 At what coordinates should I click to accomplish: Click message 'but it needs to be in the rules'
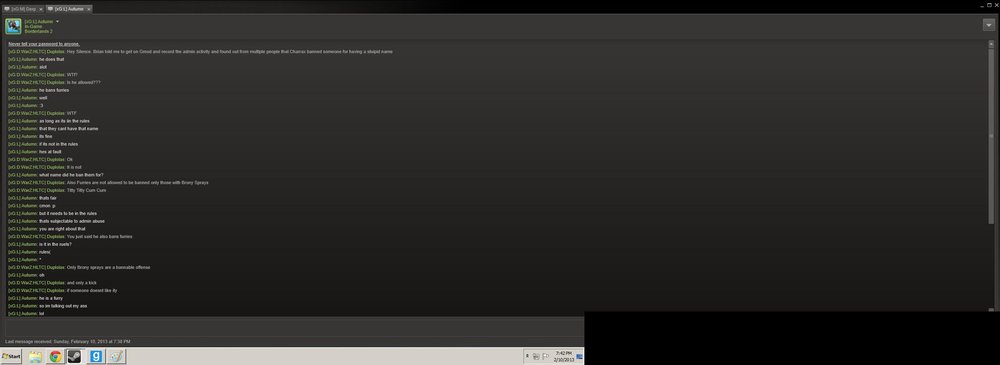pos(68,213)
